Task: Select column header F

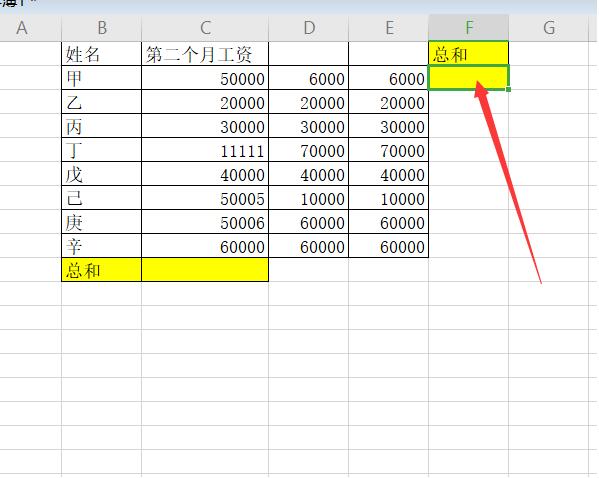Action: pos(469,28)
